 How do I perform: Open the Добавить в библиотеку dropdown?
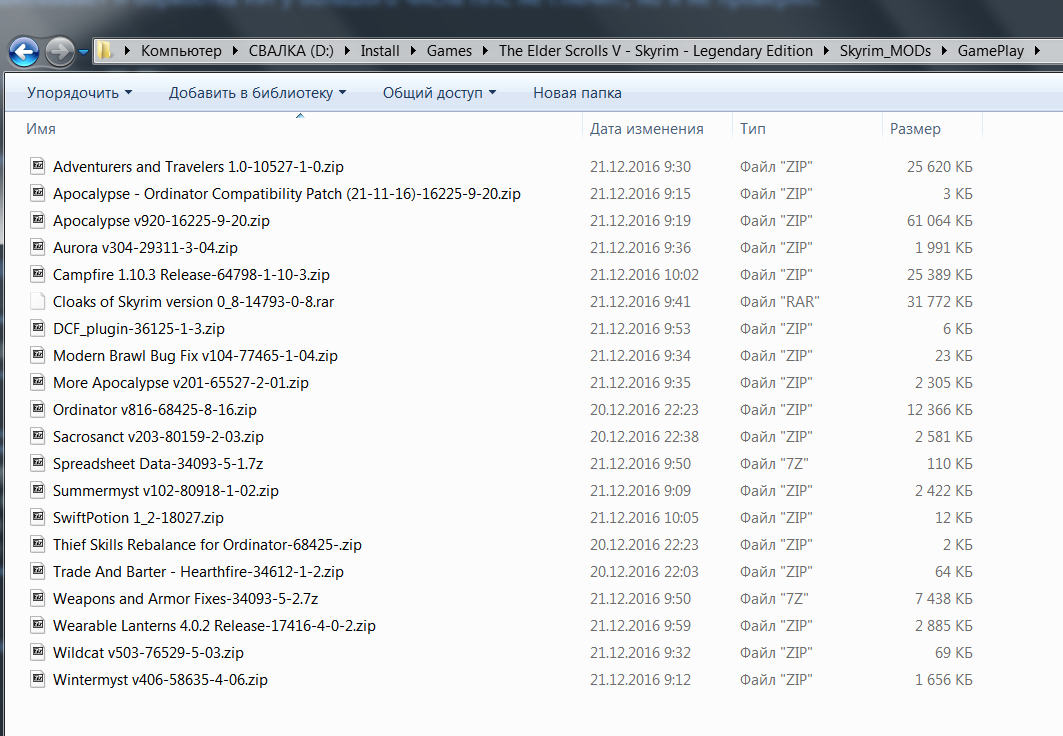click(257, 93)
